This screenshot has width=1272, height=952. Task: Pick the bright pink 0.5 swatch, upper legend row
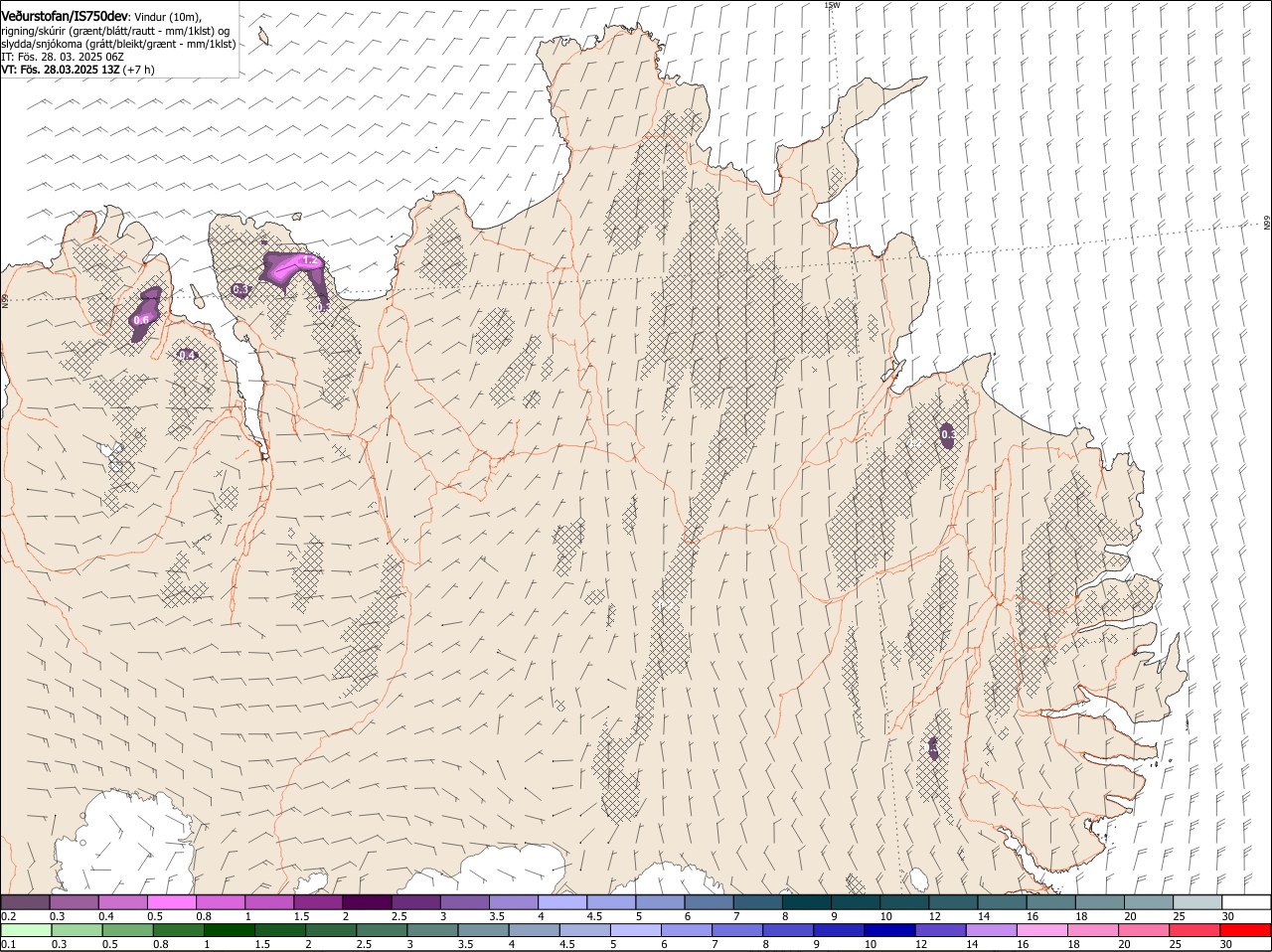171,902
